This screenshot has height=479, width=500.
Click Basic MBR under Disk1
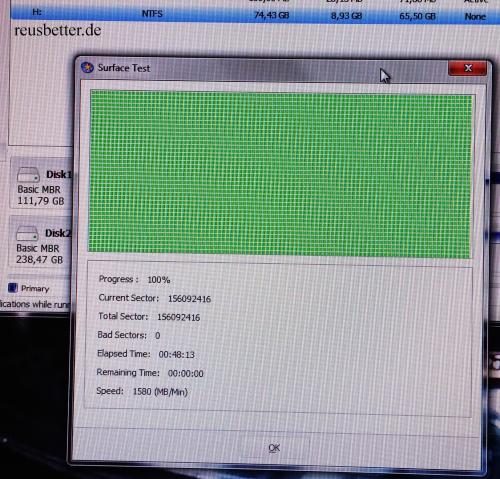(39, 189)
